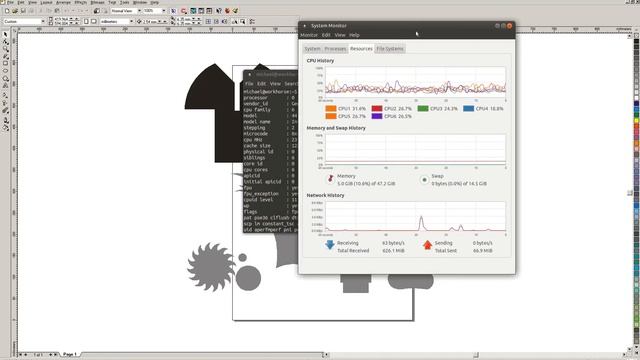
Task: Click the Print icon in CorelDRAW toolbar
Action: (x=31, y=11)
